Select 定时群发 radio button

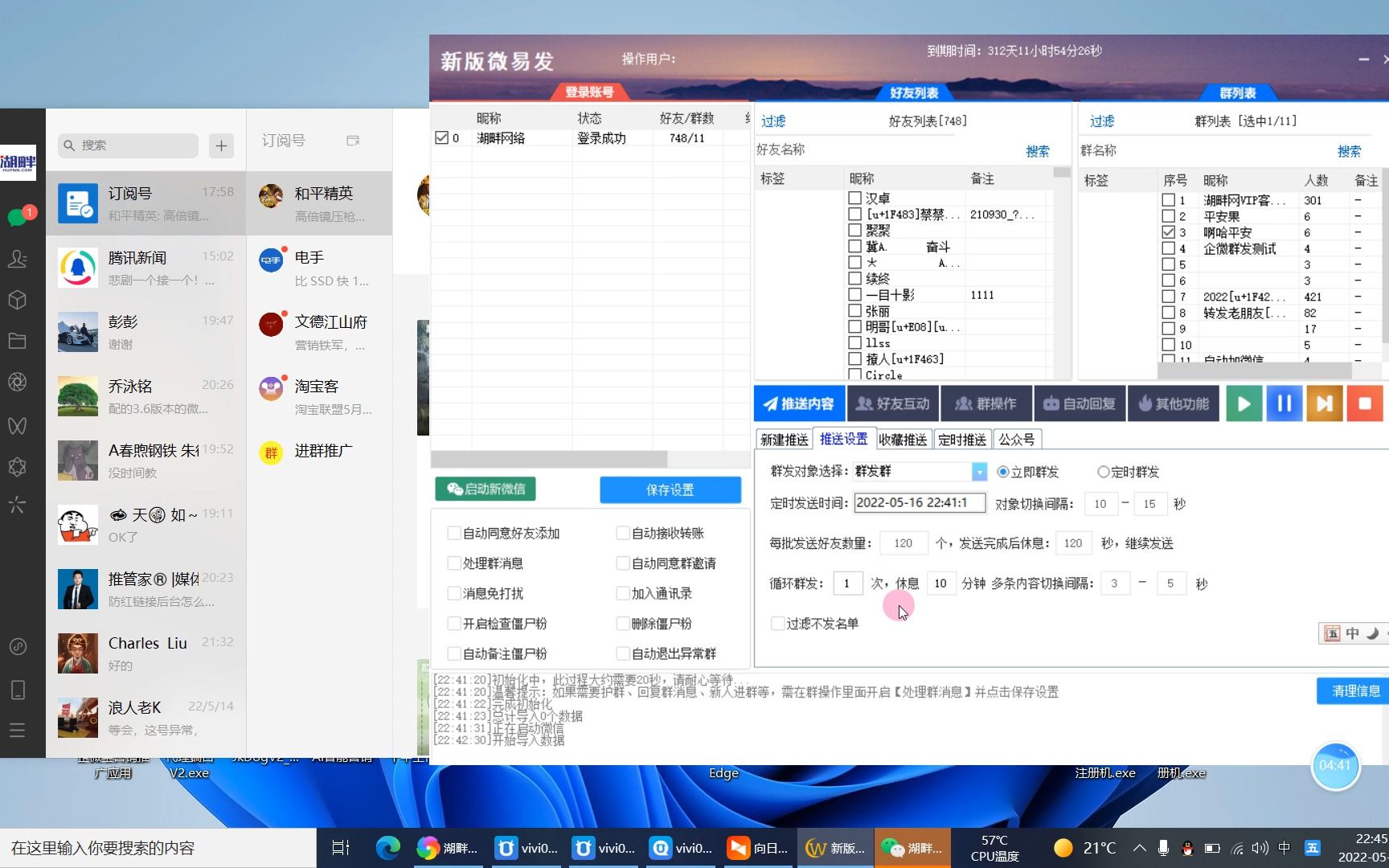[x=1104, y=472]
